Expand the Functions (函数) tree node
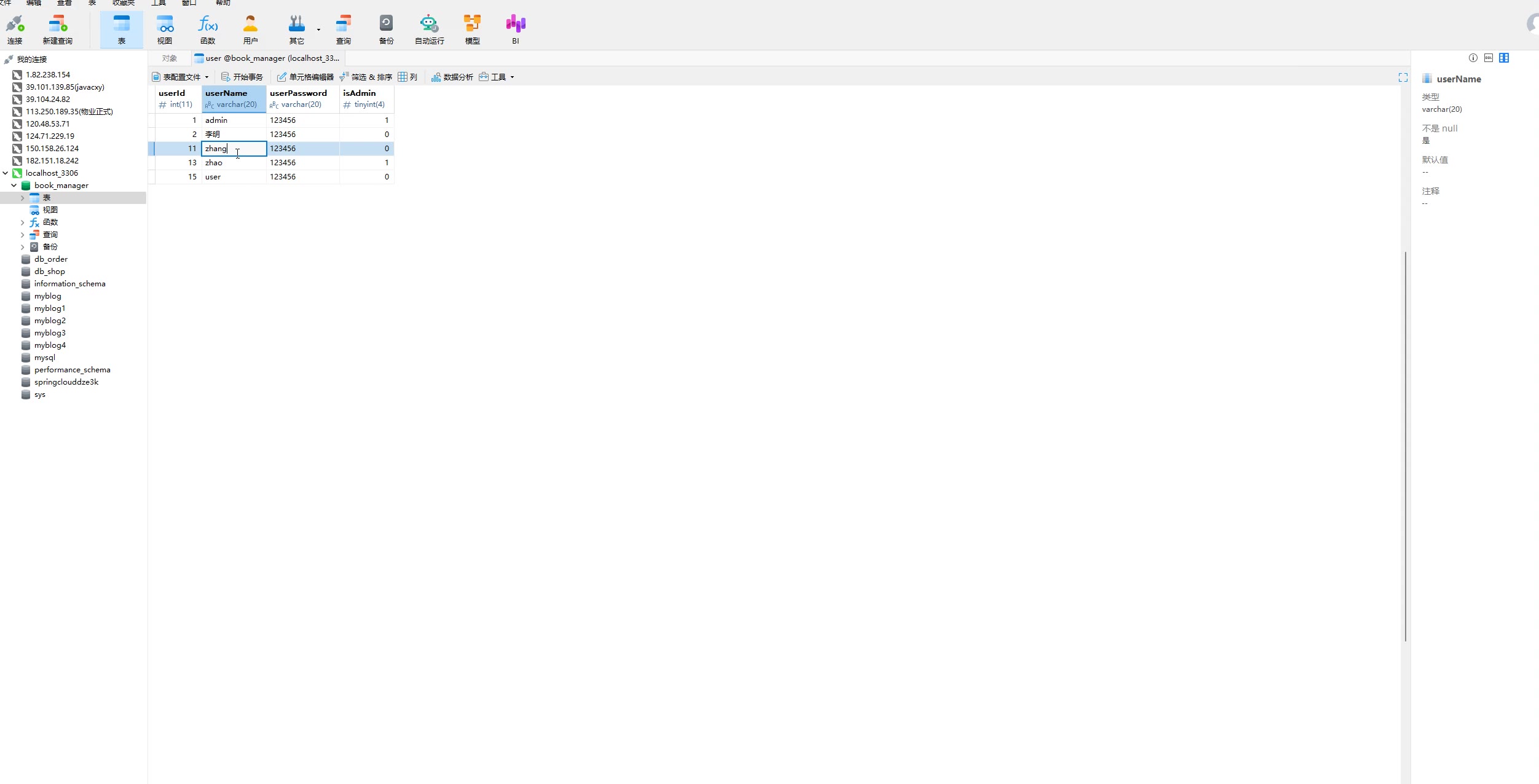Image resolution: width=1539 pixels, height=784 pixels. 23,222
